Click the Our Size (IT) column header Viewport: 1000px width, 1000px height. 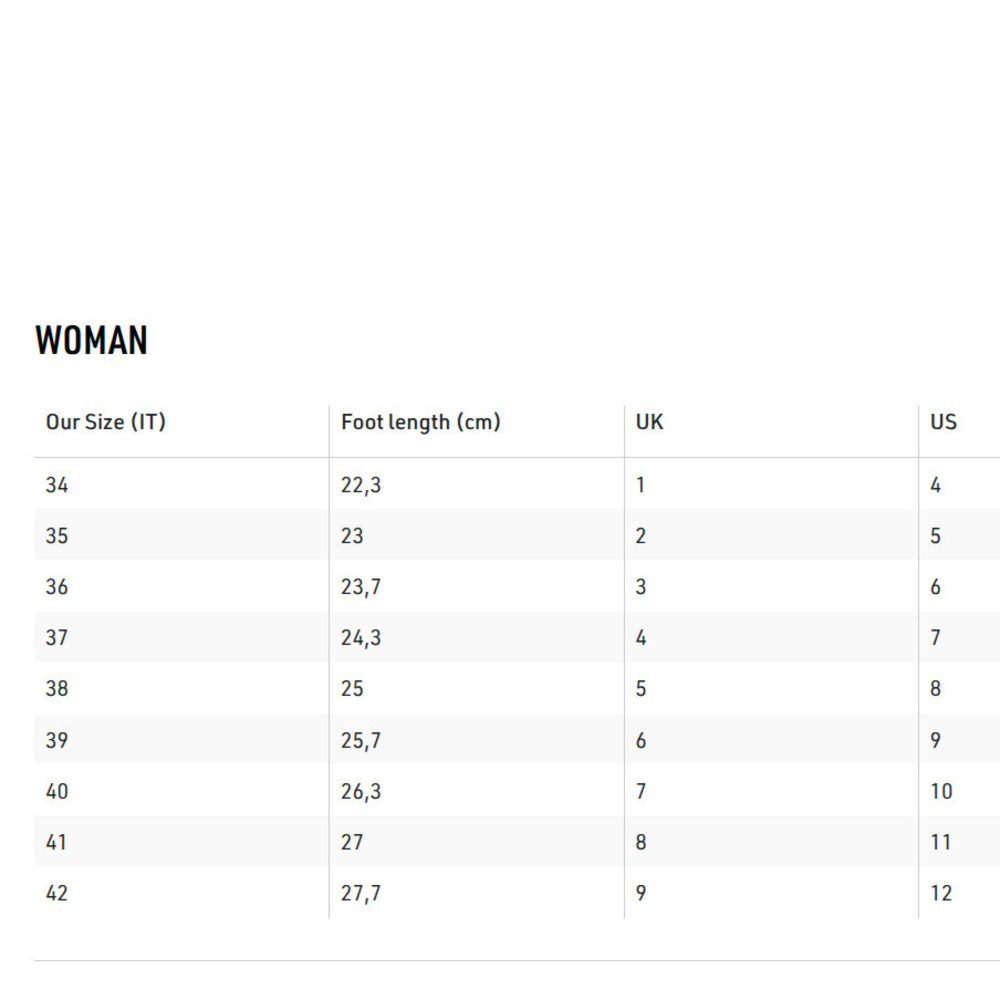pos(105,422)
